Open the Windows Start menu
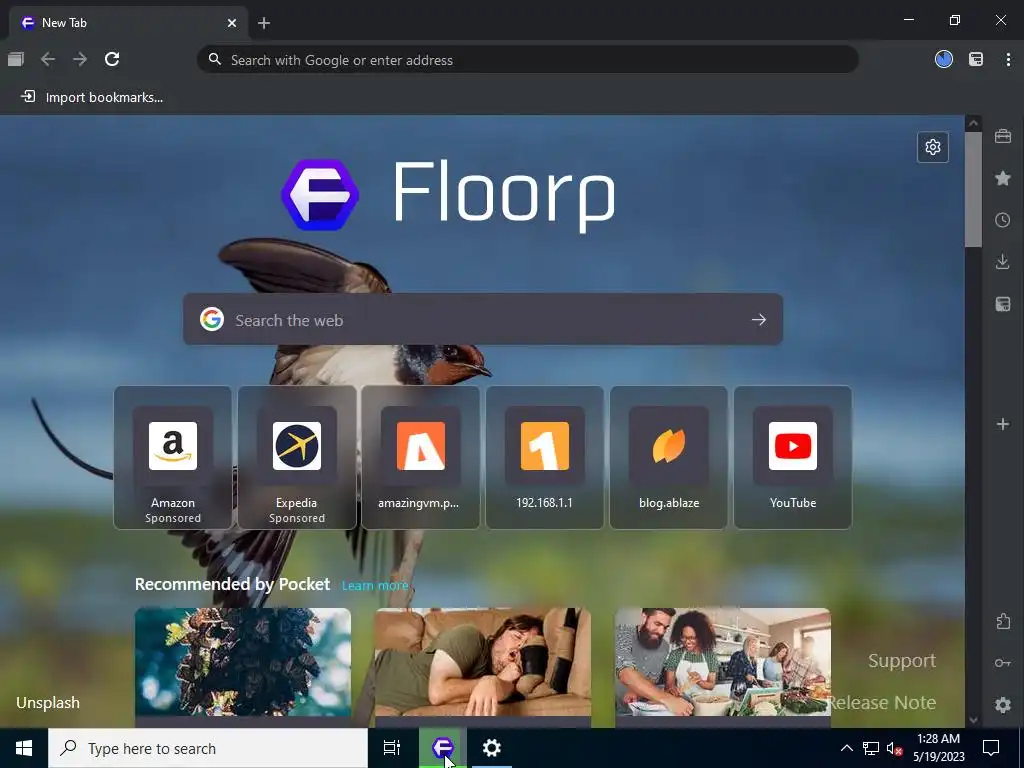This screenshot has height=768, width=1024. [x=24, y=748]
